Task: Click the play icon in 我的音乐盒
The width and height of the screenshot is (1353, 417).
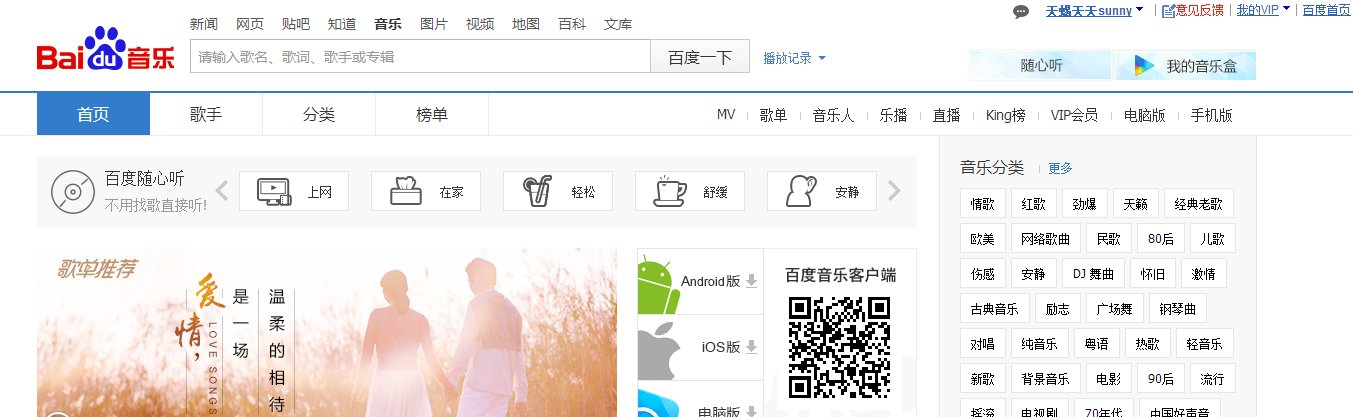Action: [x=1143, y=66]
